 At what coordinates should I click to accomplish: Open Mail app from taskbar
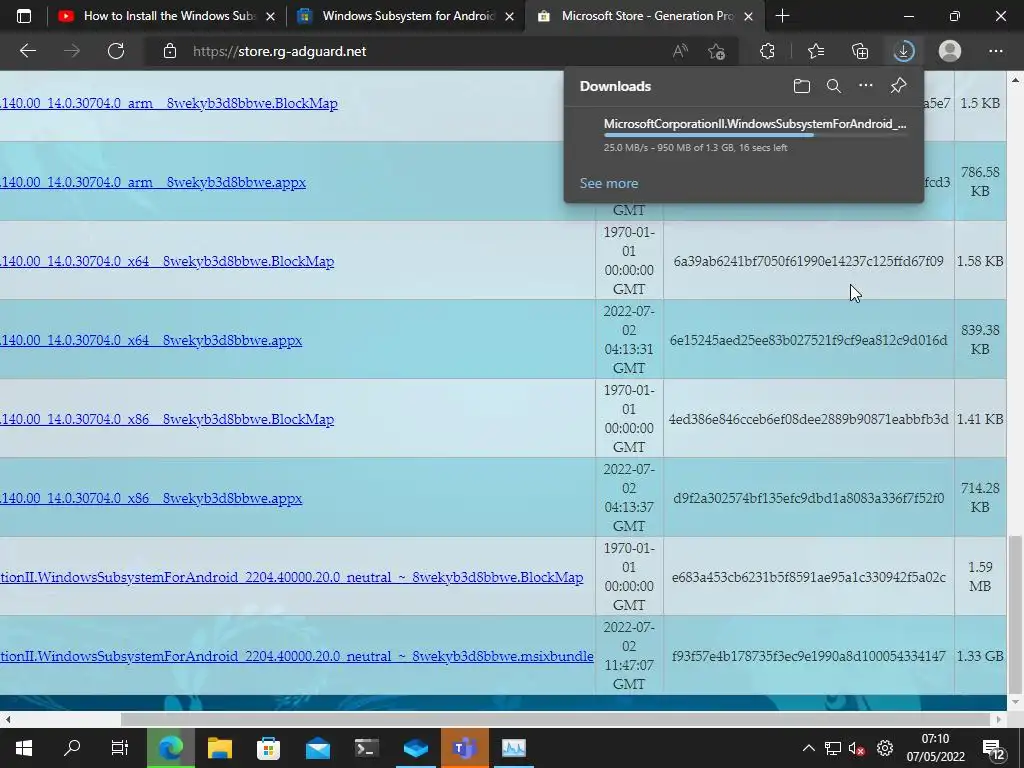point(318,748)
